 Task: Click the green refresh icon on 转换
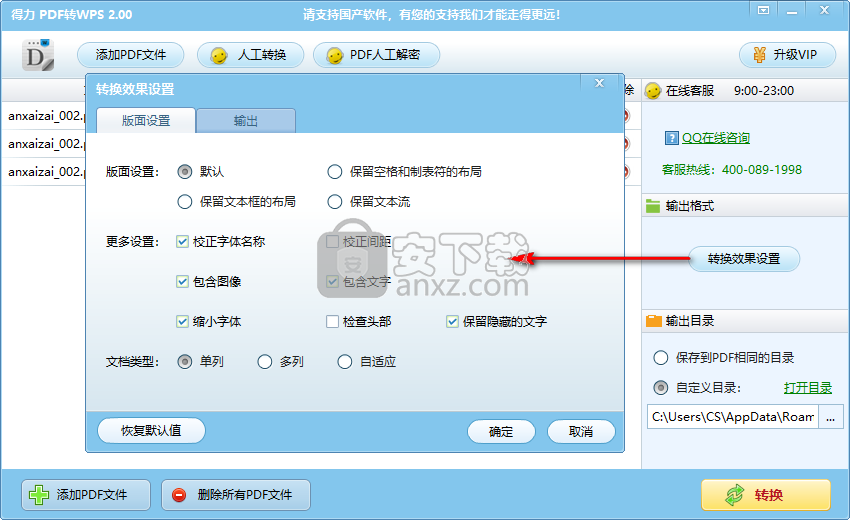(x=735, y=495)
